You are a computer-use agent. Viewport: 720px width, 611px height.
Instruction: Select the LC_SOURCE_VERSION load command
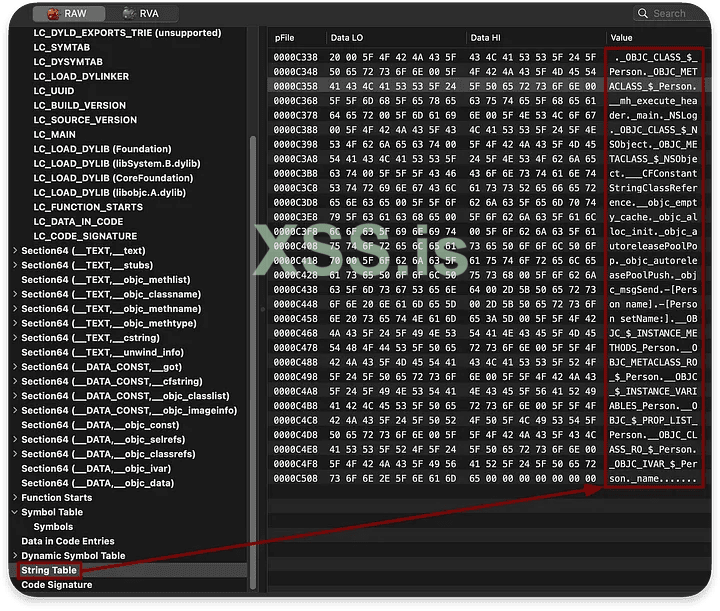85,120
